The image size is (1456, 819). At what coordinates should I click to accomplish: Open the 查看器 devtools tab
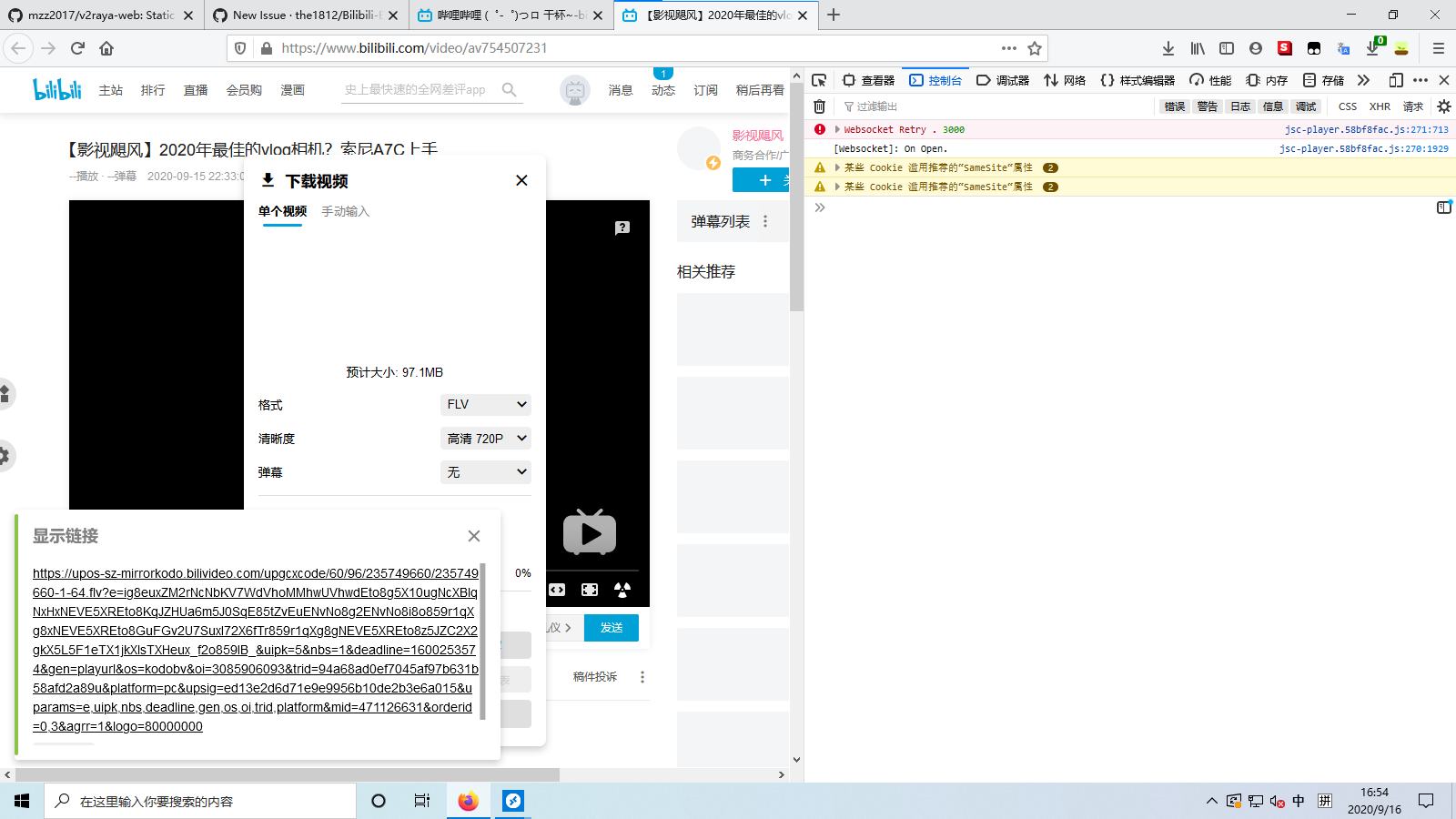point(868,80)
